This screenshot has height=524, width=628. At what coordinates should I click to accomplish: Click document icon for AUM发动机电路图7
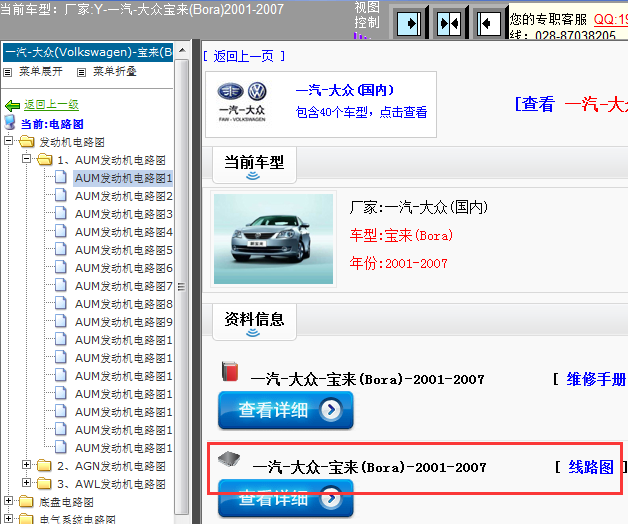[x=60, y=285]
